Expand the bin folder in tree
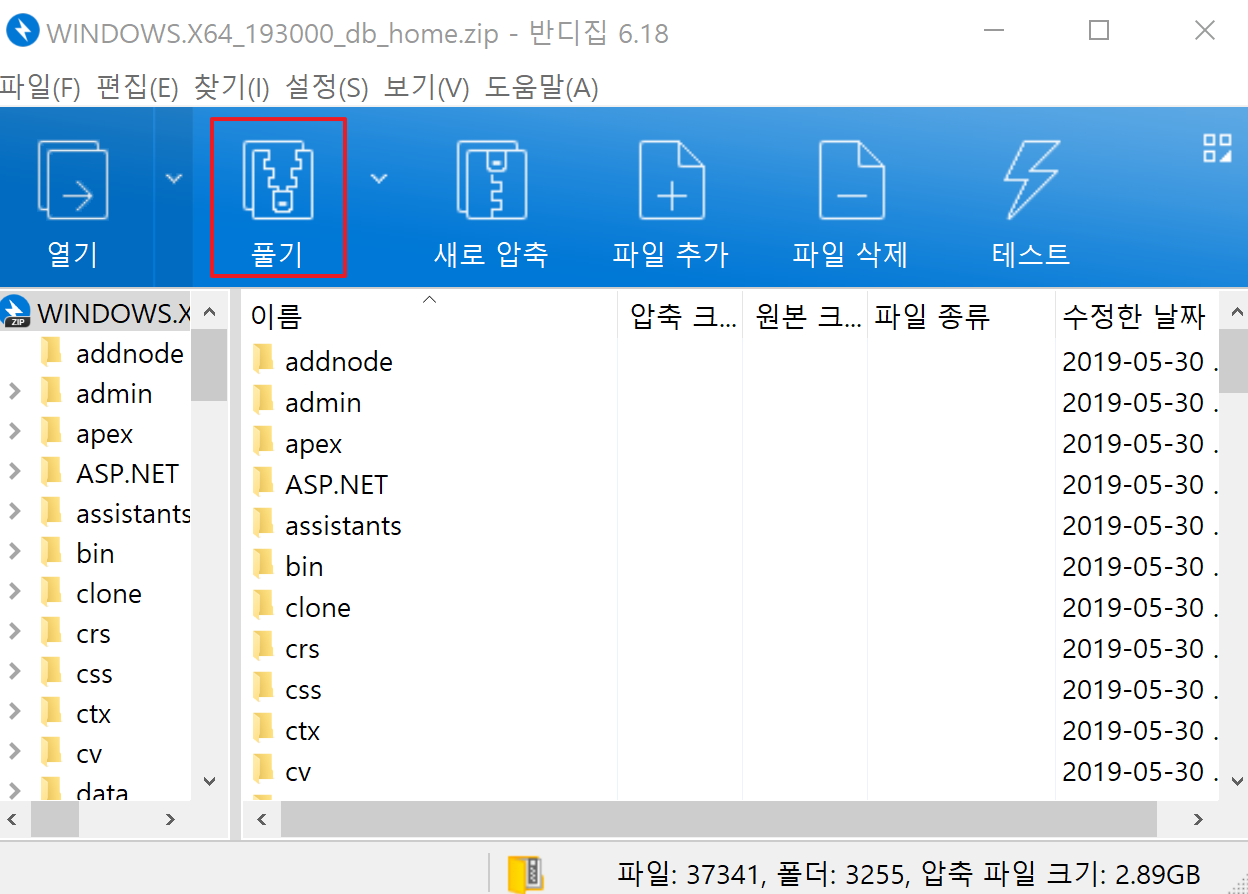This screenshot has height=894, width=1248. (14, 553)
